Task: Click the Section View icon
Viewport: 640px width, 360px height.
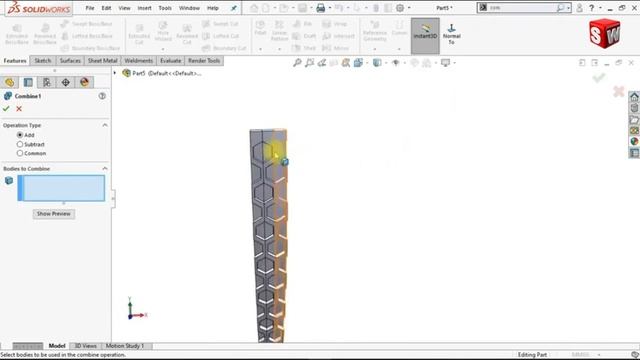Action: [x=334, y=62]
